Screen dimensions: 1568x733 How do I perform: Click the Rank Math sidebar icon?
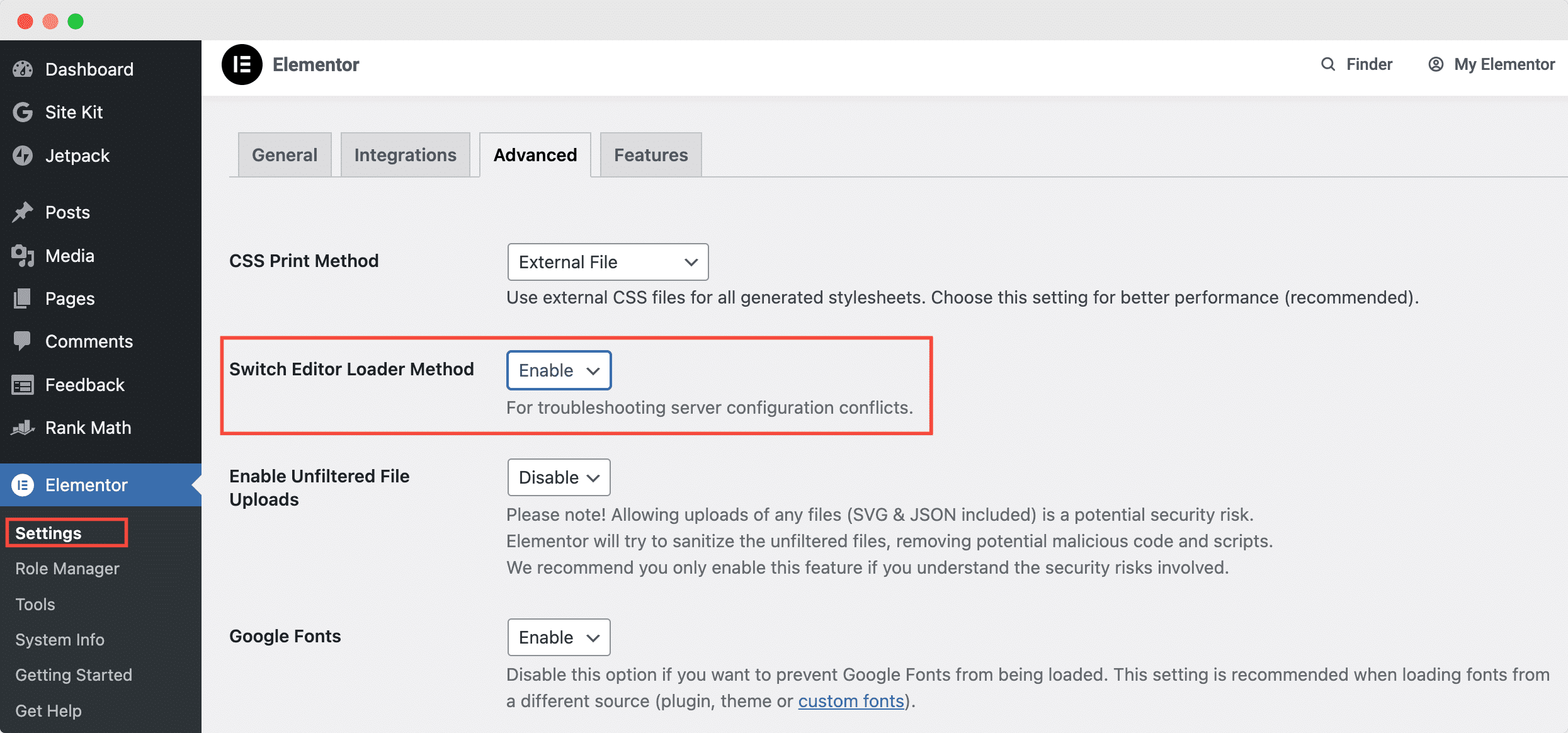(23, 428)
